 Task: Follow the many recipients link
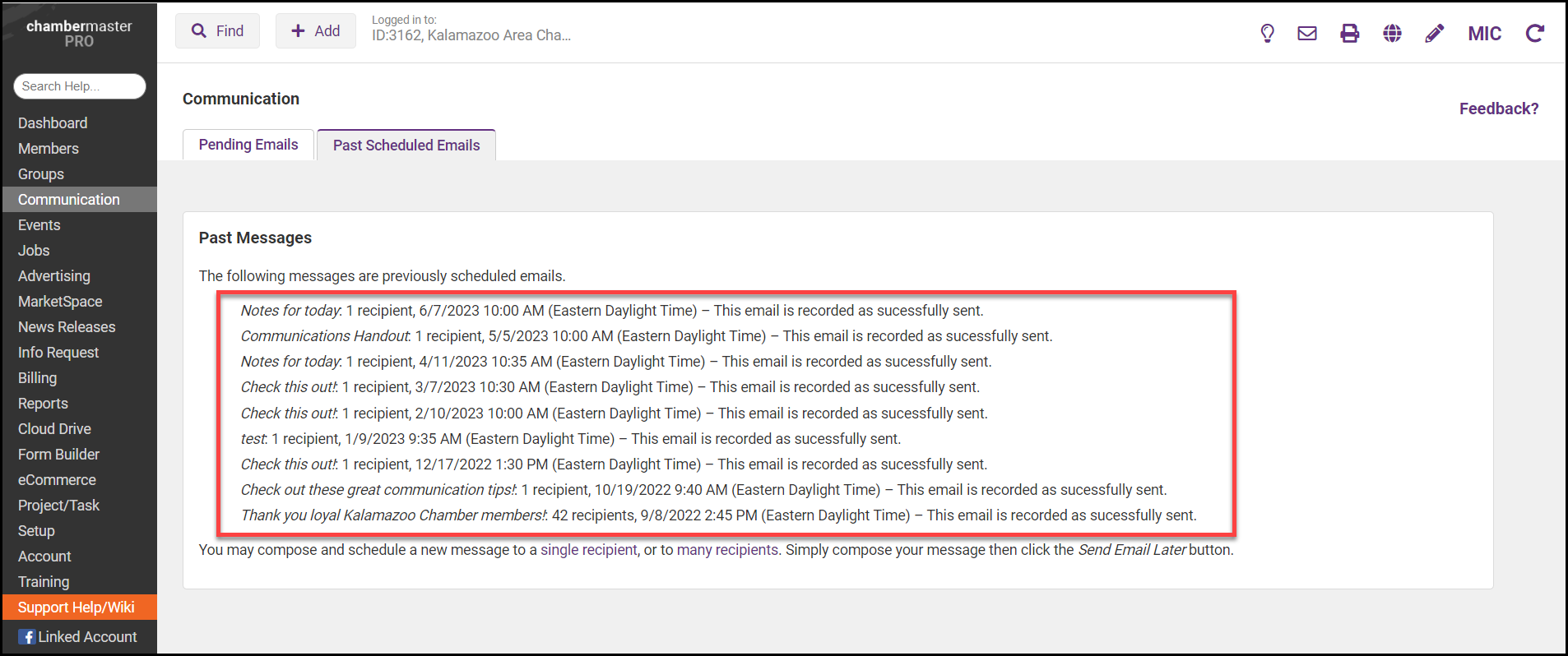point(727,550)
